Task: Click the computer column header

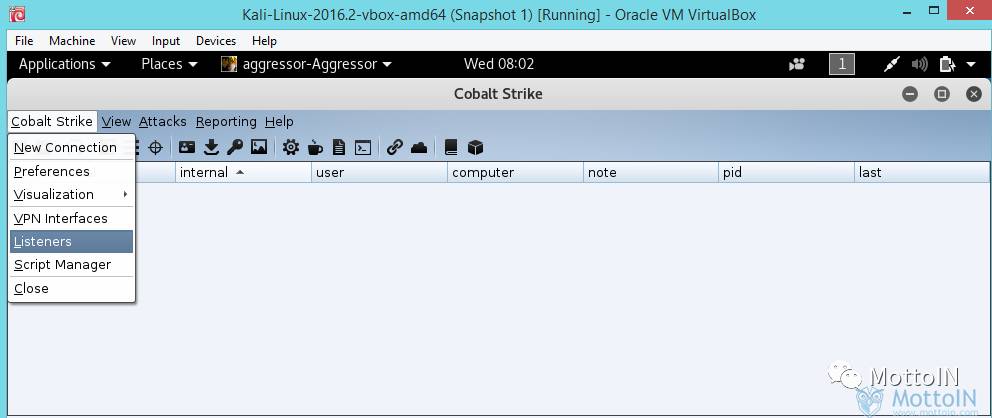Action: (515, 173)
